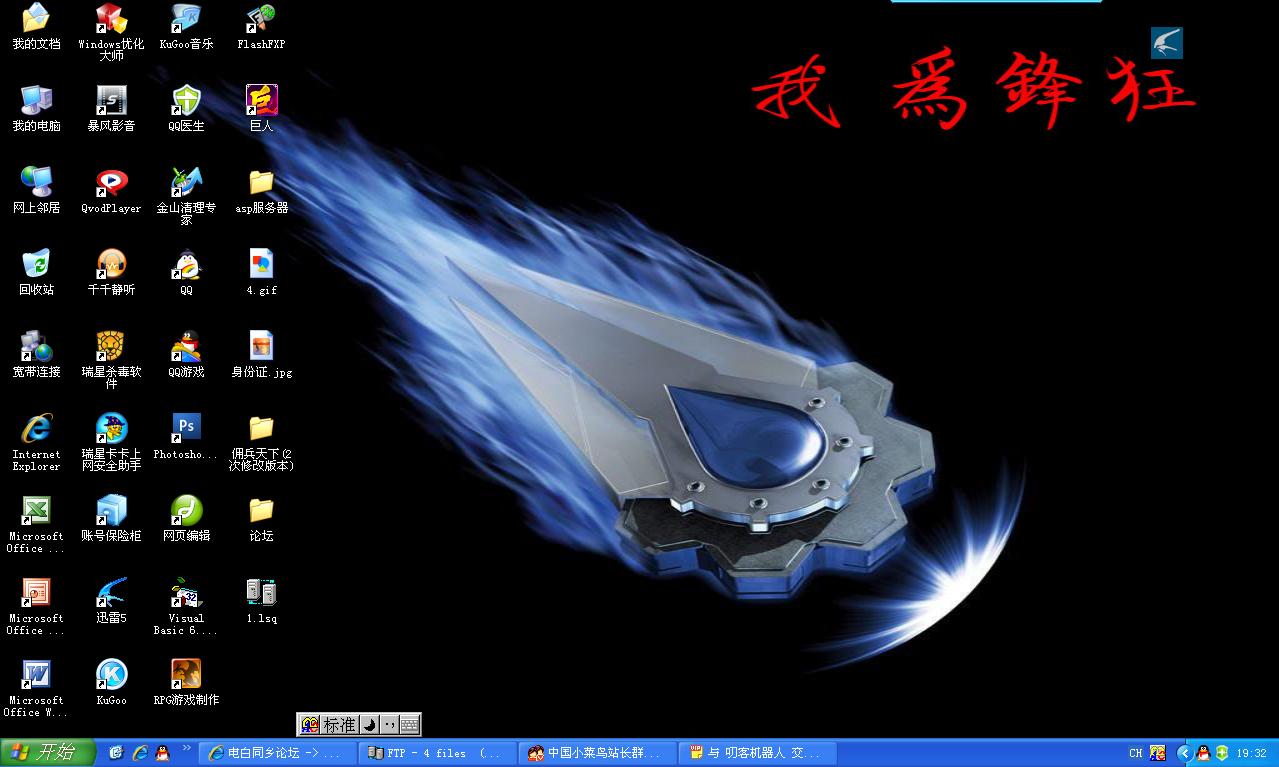Expand hidden system tray icons arrow
The height and width of the screenshot is (767, 1279).
(1184, 753)
